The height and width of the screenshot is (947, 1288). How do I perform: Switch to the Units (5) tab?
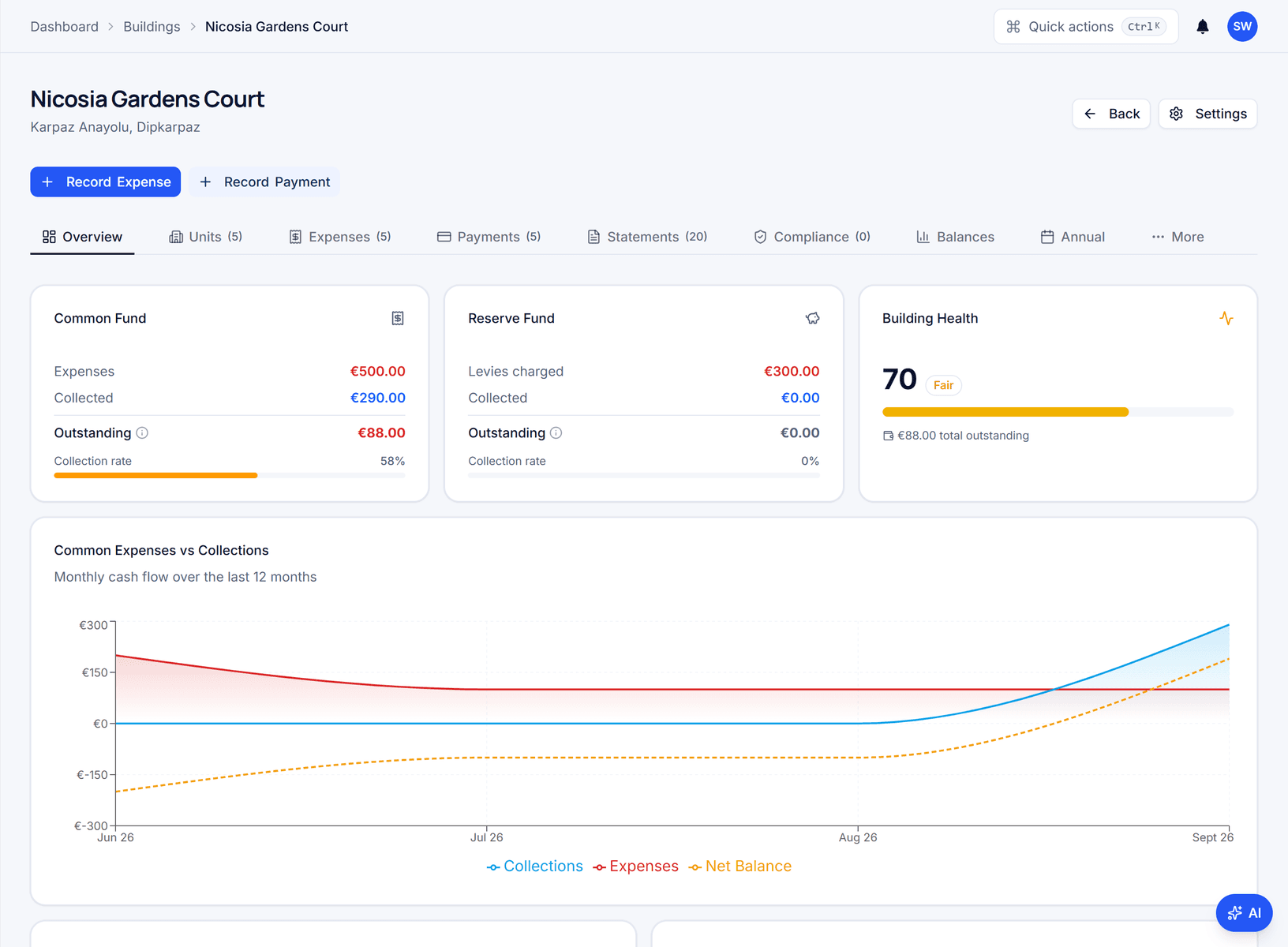point(206,237)
